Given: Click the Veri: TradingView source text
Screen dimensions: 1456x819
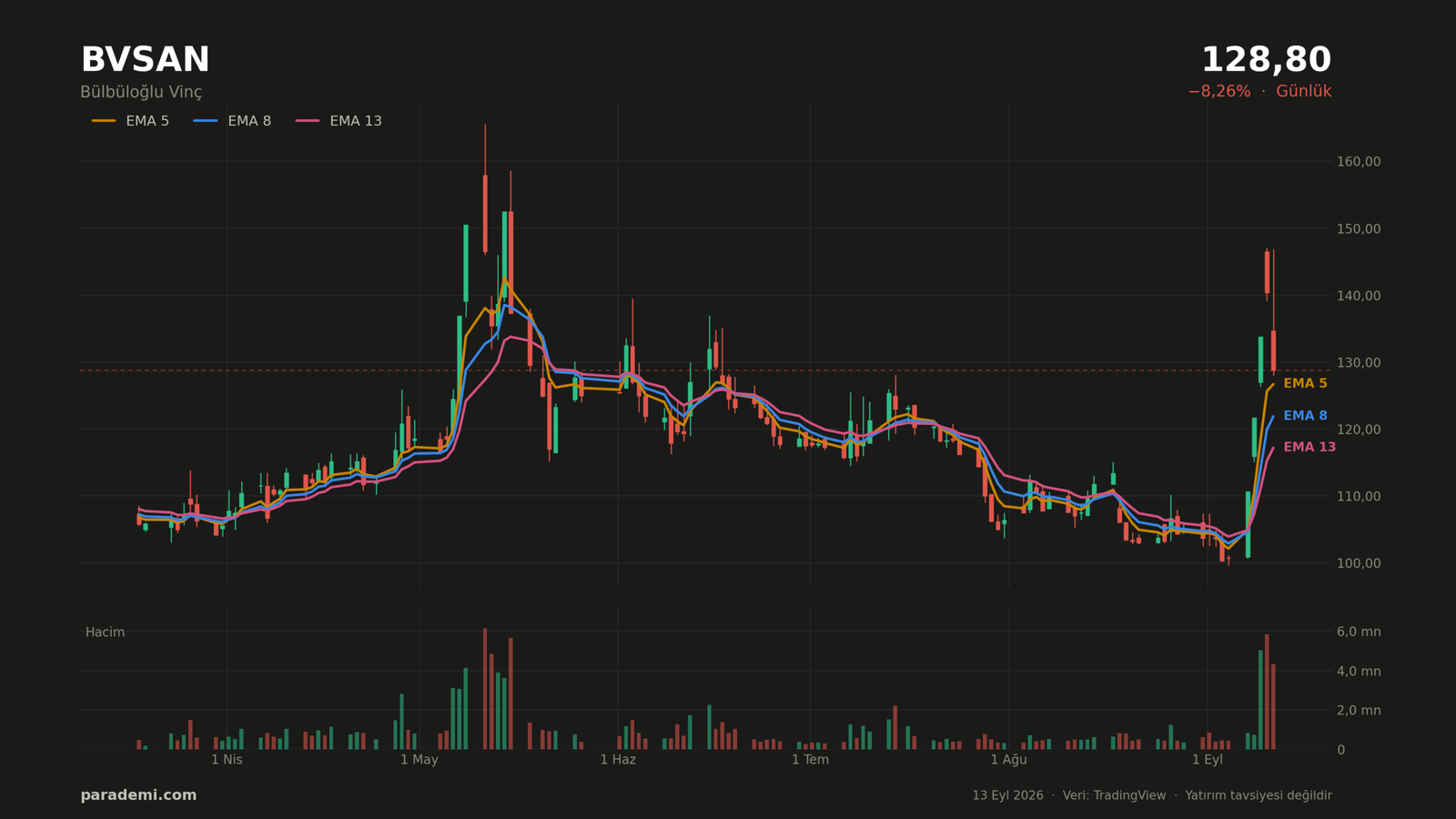Looking at the screenshot, I should [1114, 795].
